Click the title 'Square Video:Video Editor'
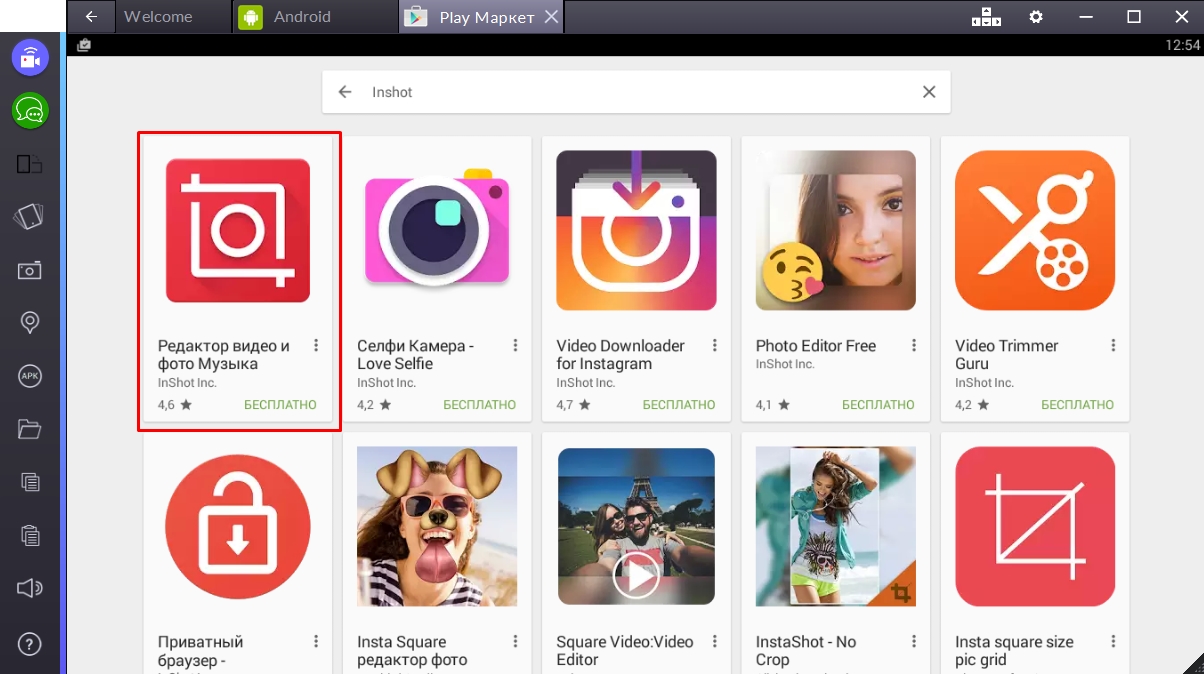The width and height of the screenshot is (1204, 674). pos(625,650)
